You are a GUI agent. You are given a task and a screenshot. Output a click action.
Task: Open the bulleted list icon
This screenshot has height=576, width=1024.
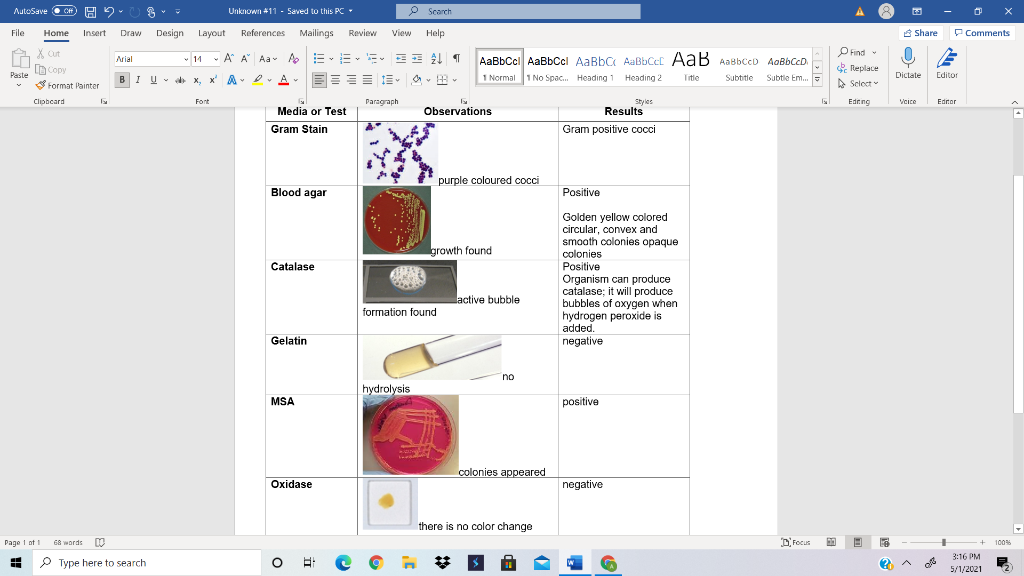coord(321,56)
